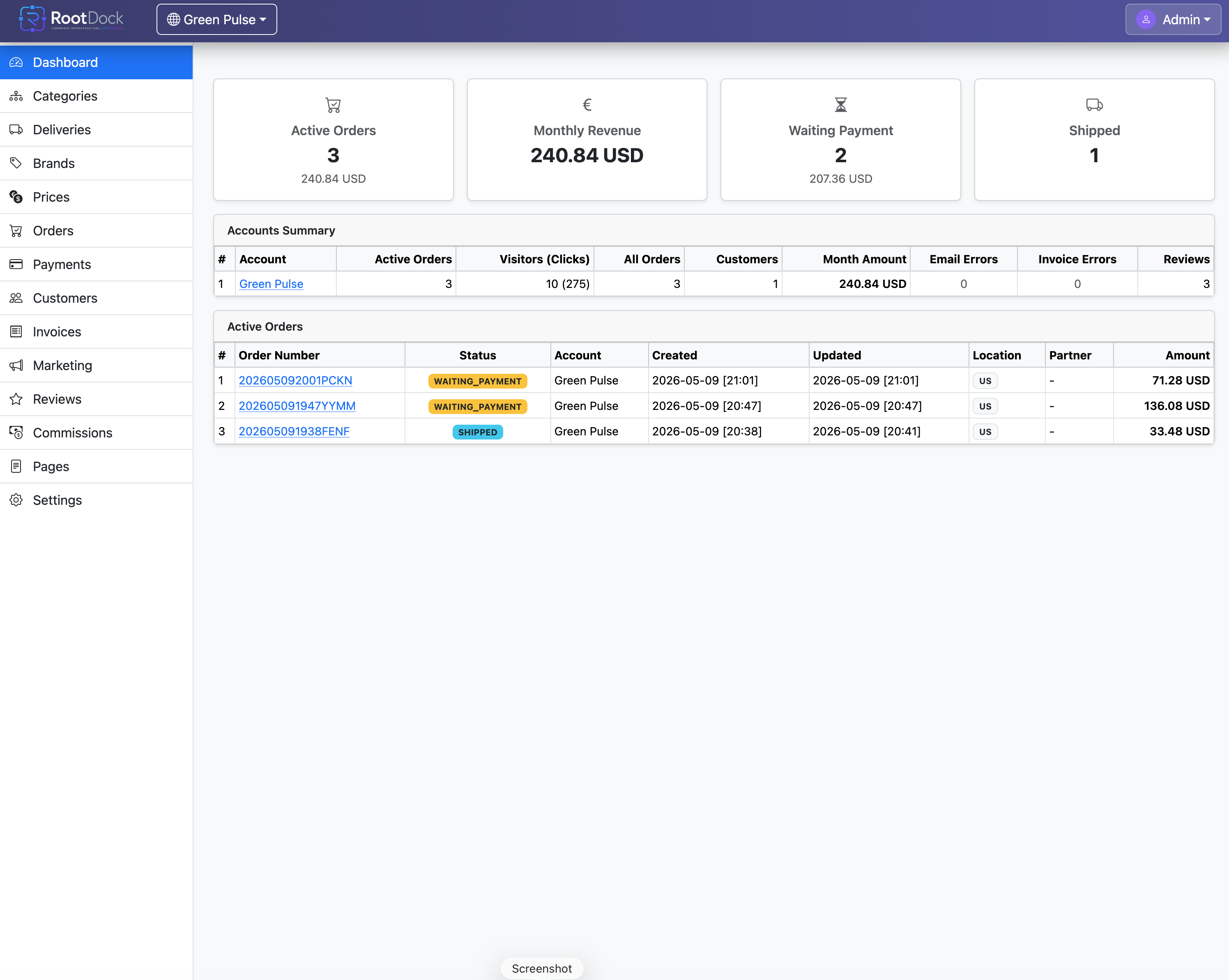This screenshot has width=1229, height=980.
Task: Open the Green Pulse account dropdown
Action: click(x=216, y=19)
